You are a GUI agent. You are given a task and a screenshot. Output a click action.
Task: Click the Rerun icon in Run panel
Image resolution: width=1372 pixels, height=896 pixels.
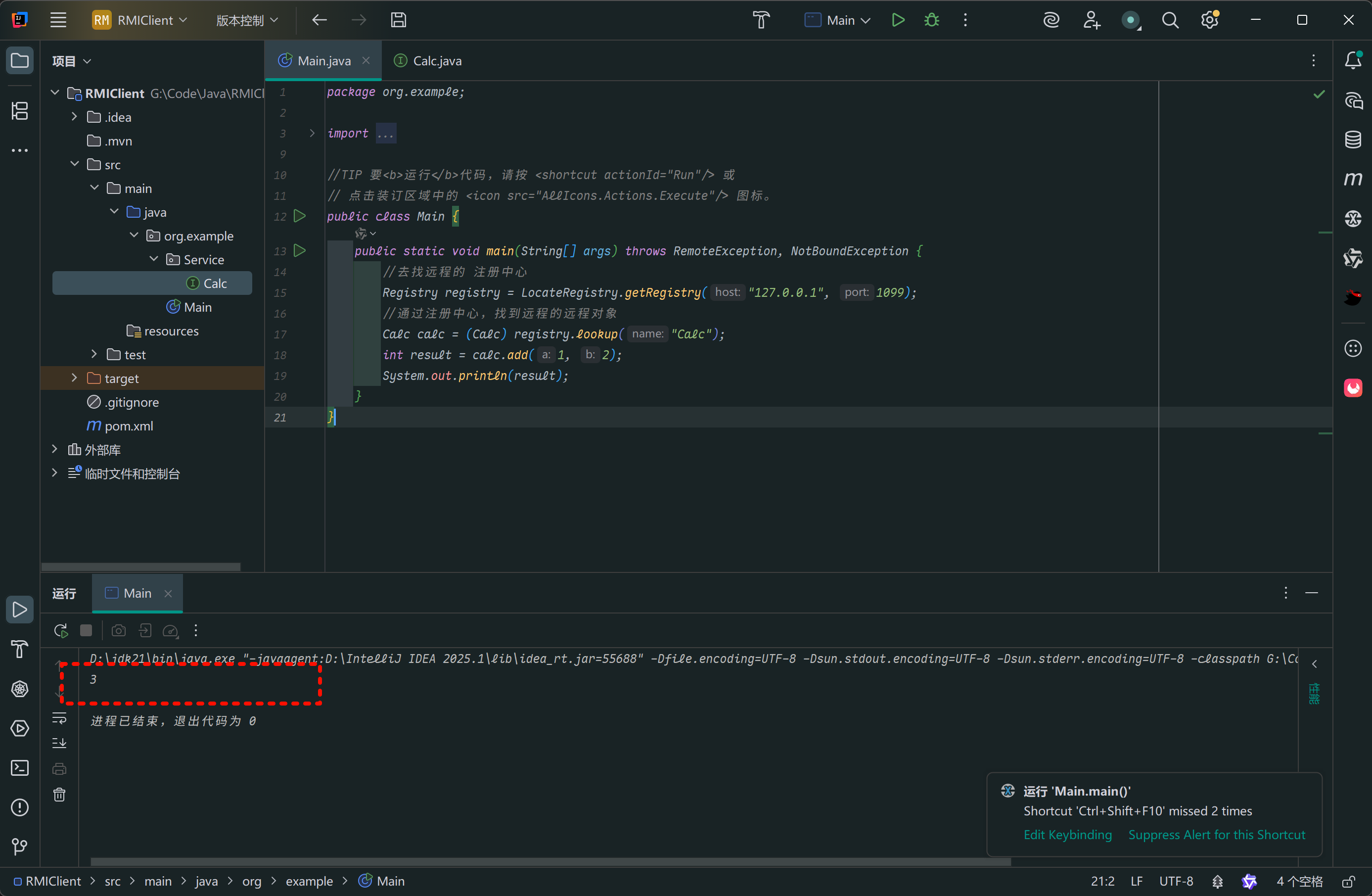pyautogui.click(x=60, y=630)
